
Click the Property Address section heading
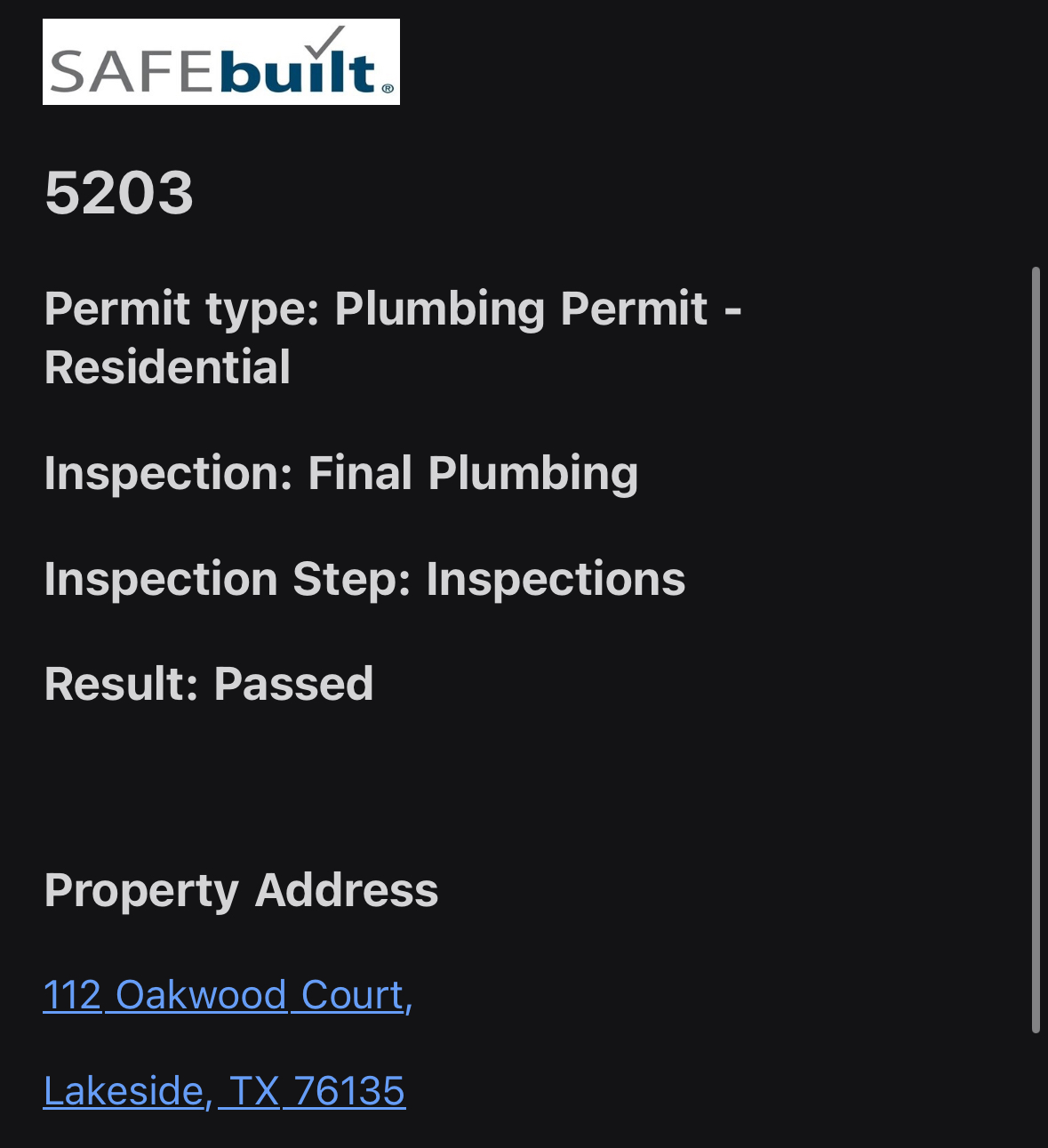(x=241, y=890)
